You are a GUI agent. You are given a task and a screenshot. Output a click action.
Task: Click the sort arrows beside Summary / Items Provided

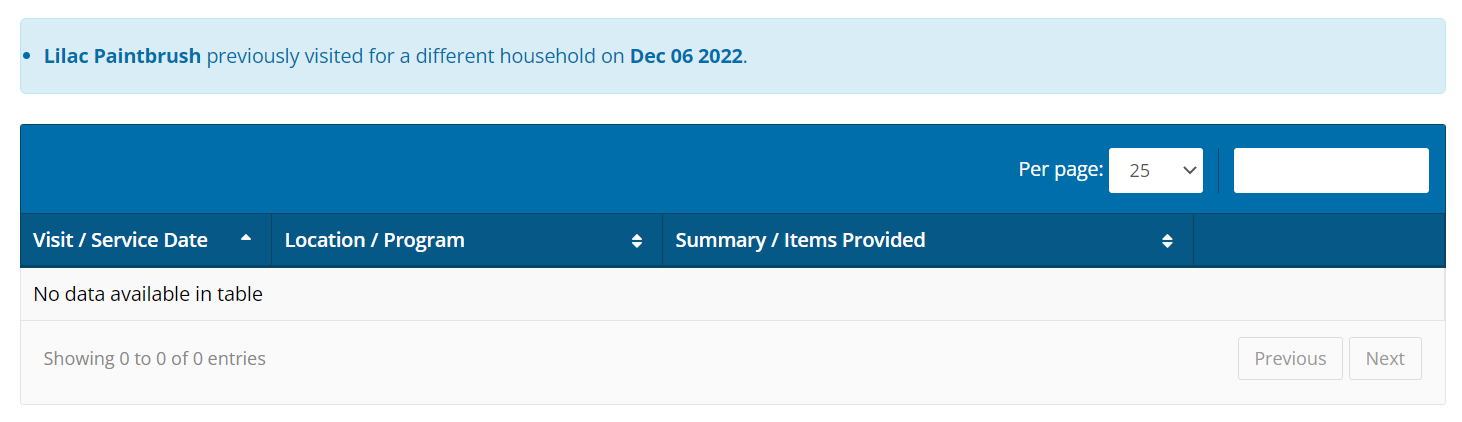click(x=1167, y=241)
